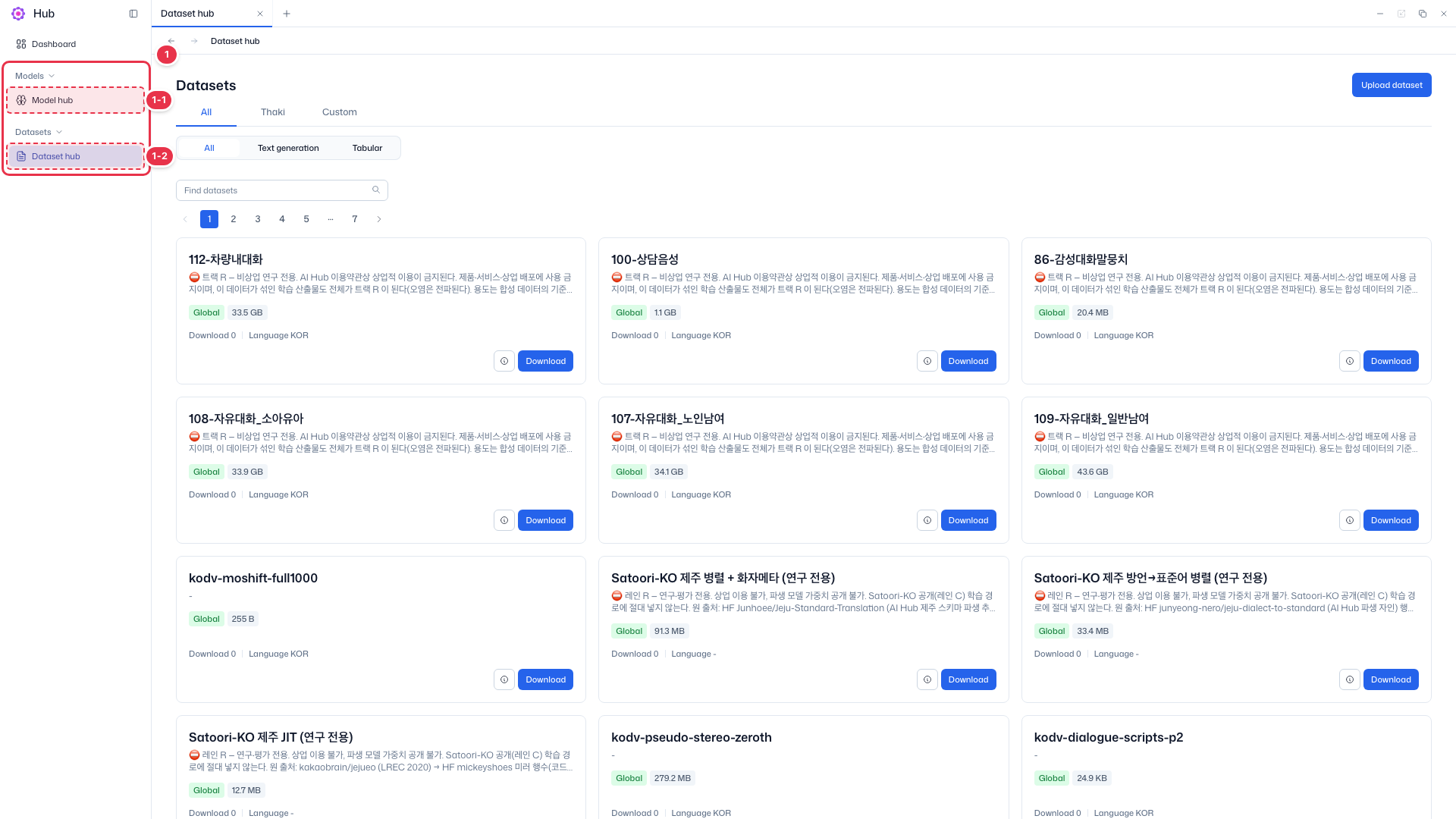The image size is (1456, 819).
Task: Download the 112-차량내대화 dataset
Action: click(x=545, y=361)
